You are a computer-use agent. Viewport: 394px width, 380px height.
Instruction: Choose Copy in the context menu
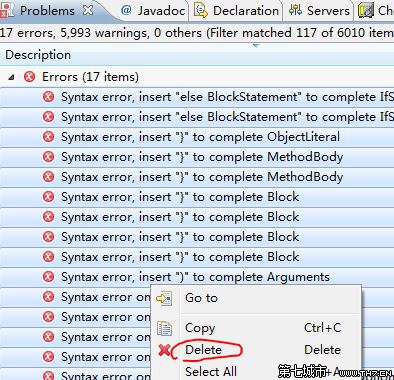click(256, 328)
